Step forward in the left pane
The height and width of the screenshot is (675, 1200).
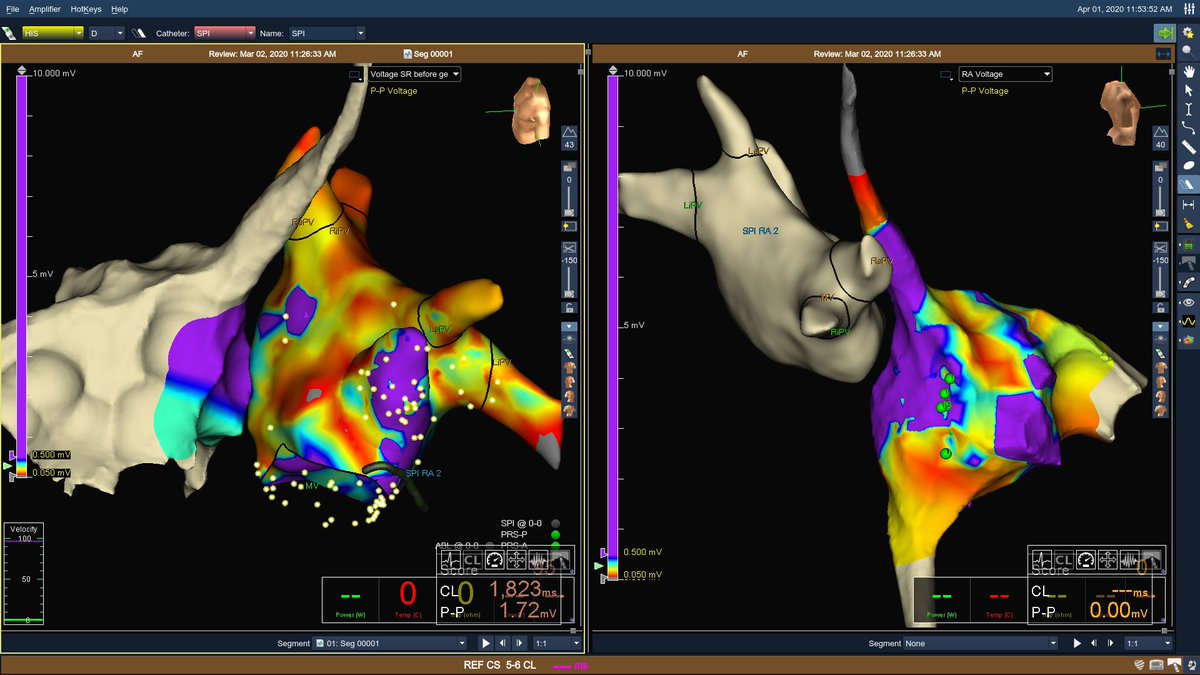(519, 643)
